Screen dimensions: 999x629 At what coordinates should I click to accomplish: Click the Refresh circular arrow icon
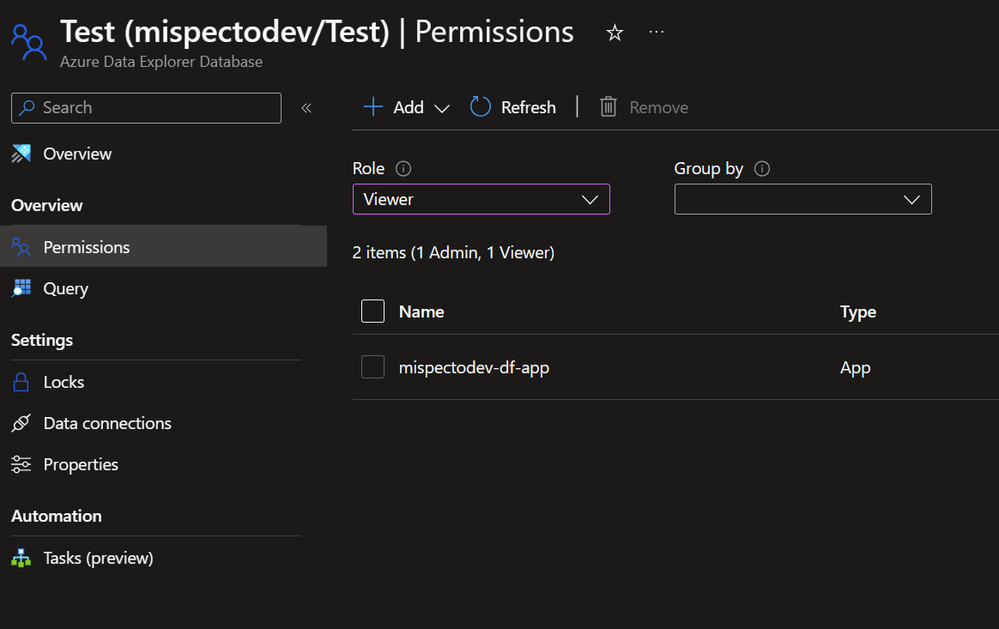pos(481,107)
